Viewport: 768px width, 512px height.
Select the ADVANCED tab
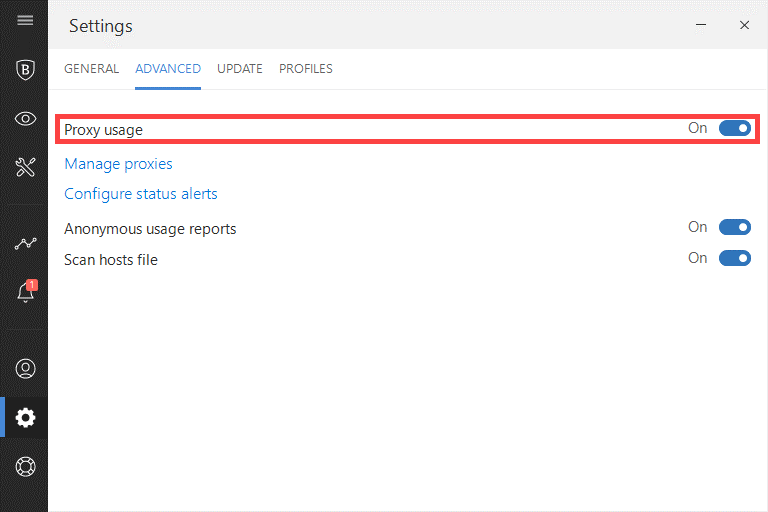click(x=168, y=69)
